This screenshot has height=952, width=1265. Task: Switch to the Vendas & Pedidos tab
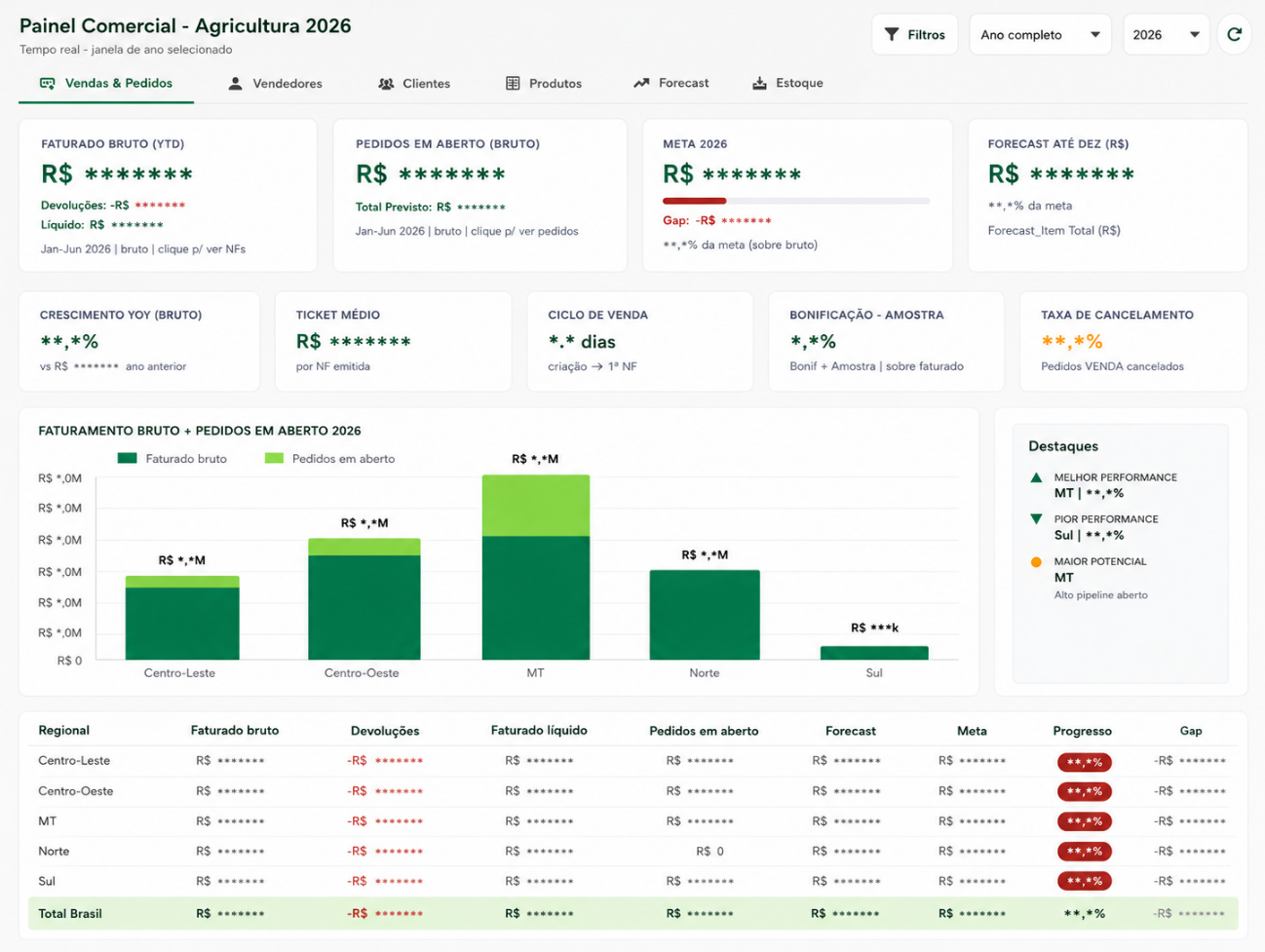[x=106, y=83]
